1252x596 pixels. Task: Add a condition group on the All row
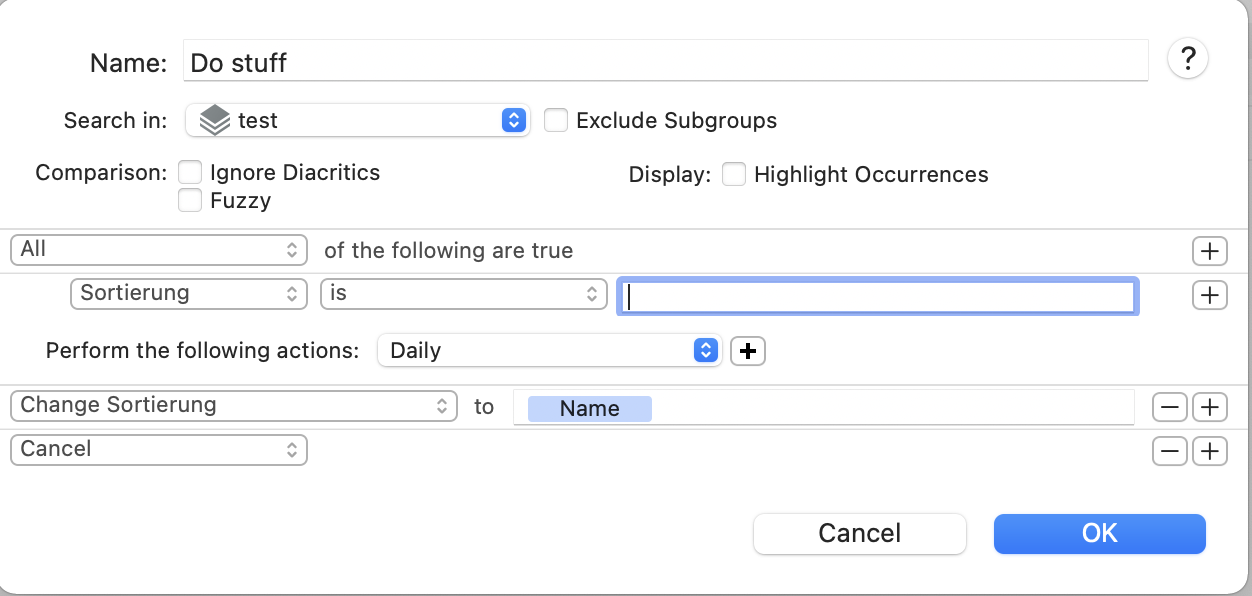[1210, 250]
